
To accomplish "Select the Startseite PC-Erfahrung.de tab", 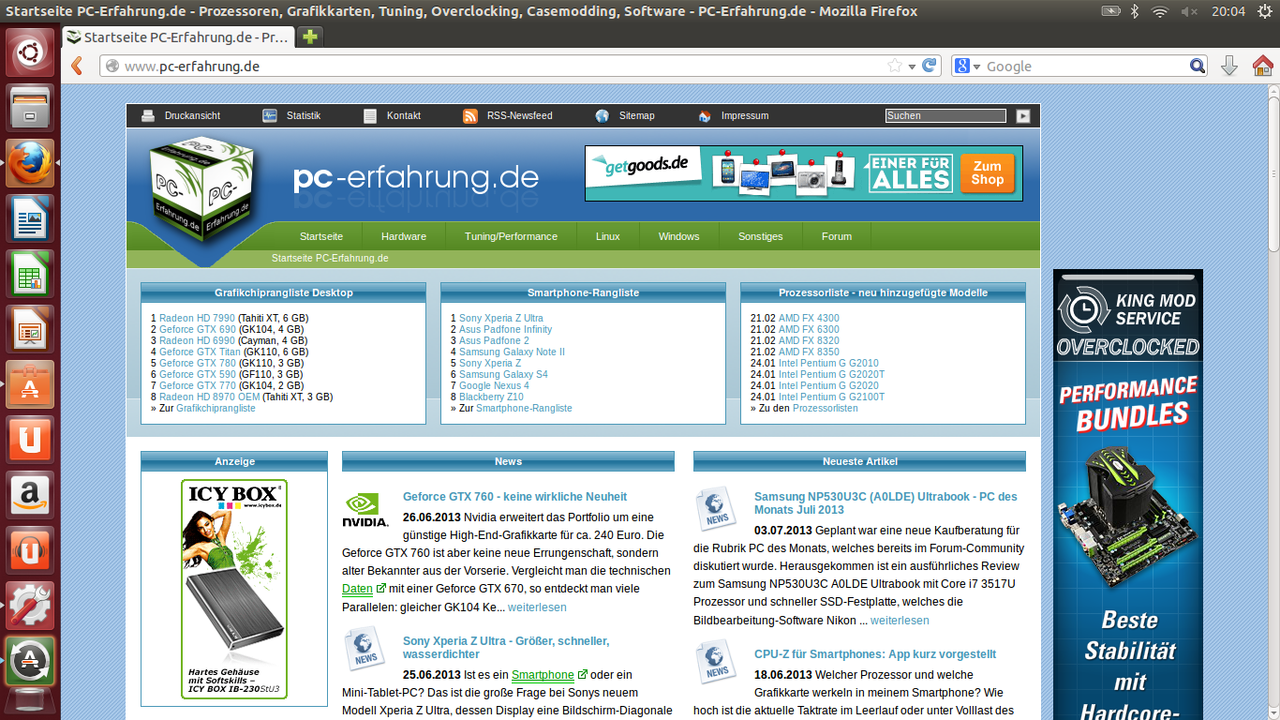I will pos(178,37).
